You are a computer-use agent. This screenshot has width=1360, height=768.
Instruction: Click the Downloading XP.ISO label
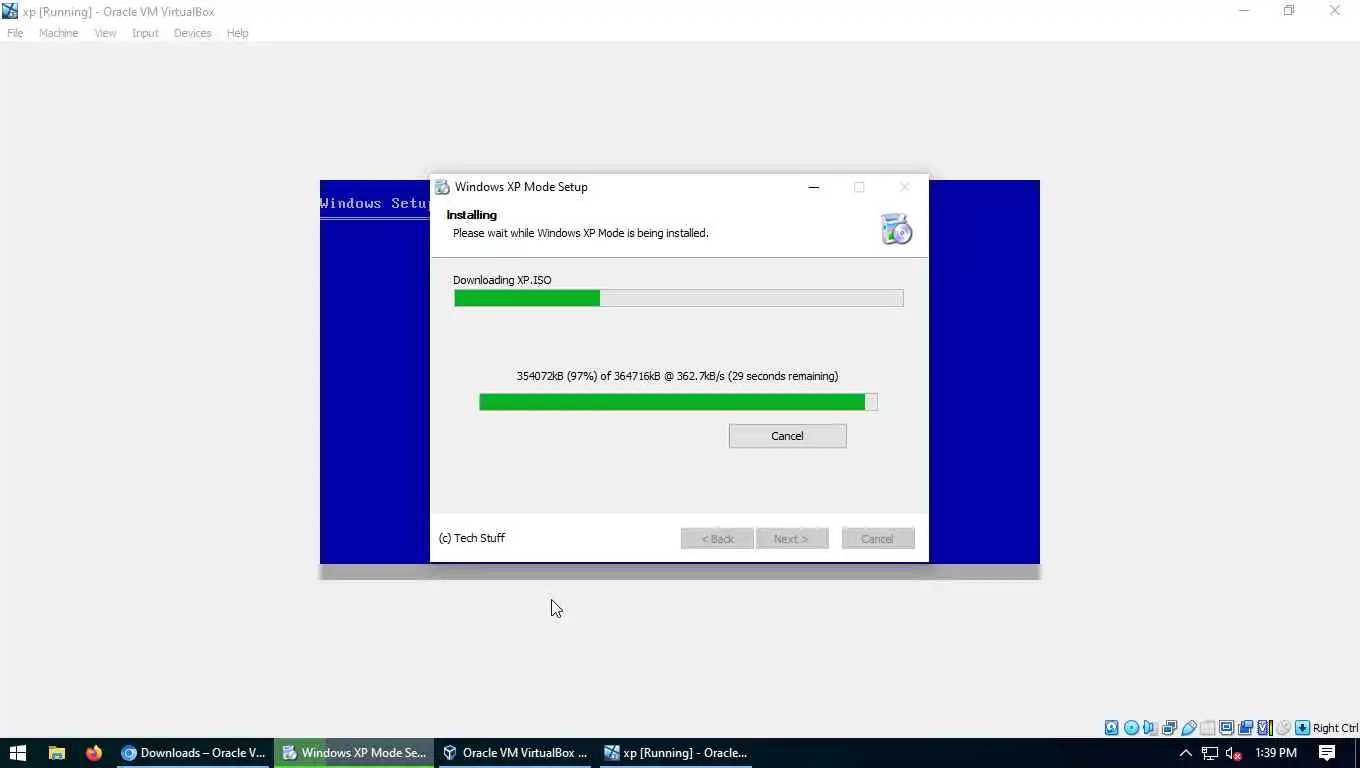(x=502, y=280)
